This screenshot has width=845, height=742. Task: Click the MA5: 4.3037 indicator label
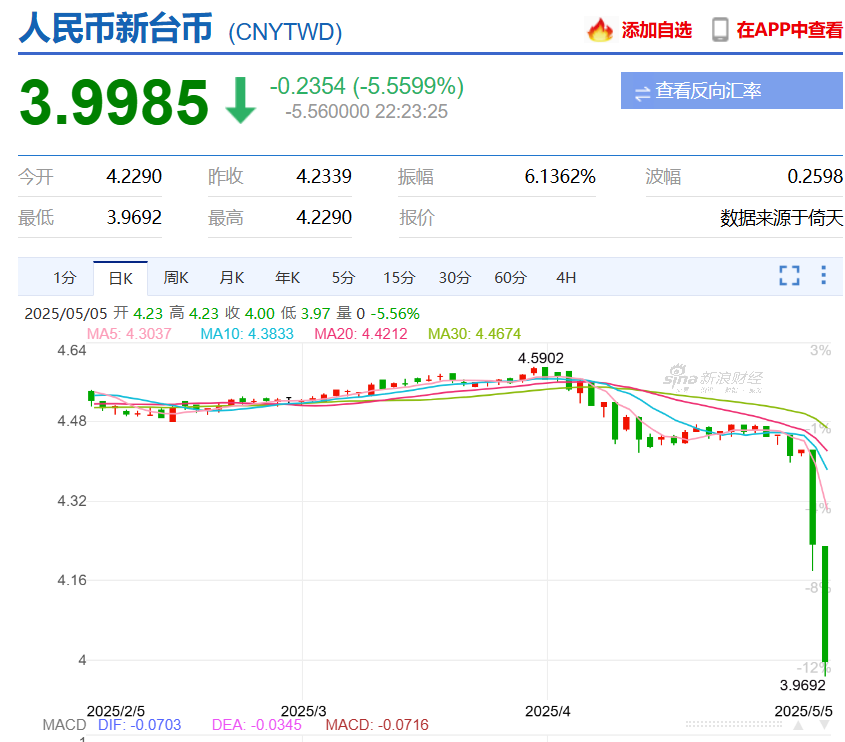click(129, 334)
